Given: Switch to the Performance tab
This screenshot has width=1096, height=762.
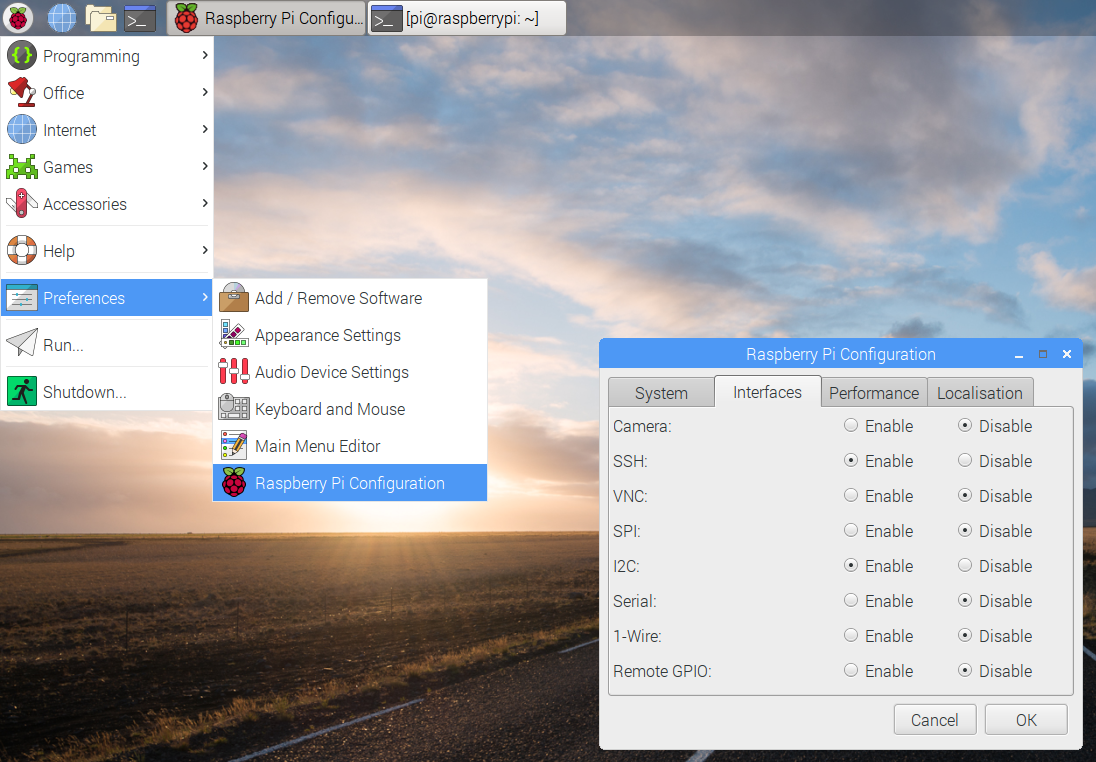Looking at the screenshot, I should [x=874, y=393].
